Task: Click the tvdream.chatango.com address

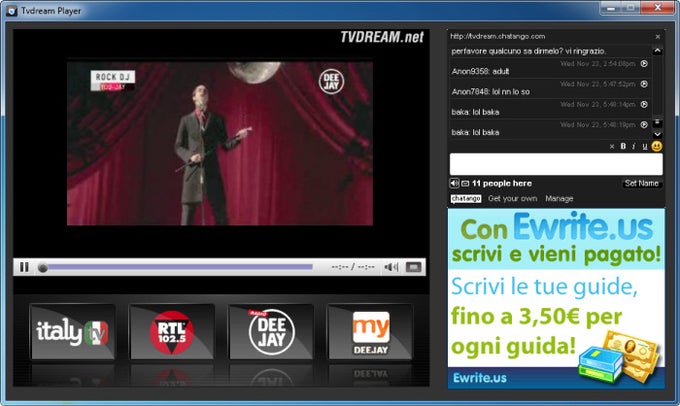Action: pyautogui.click(x=497, y=36)
